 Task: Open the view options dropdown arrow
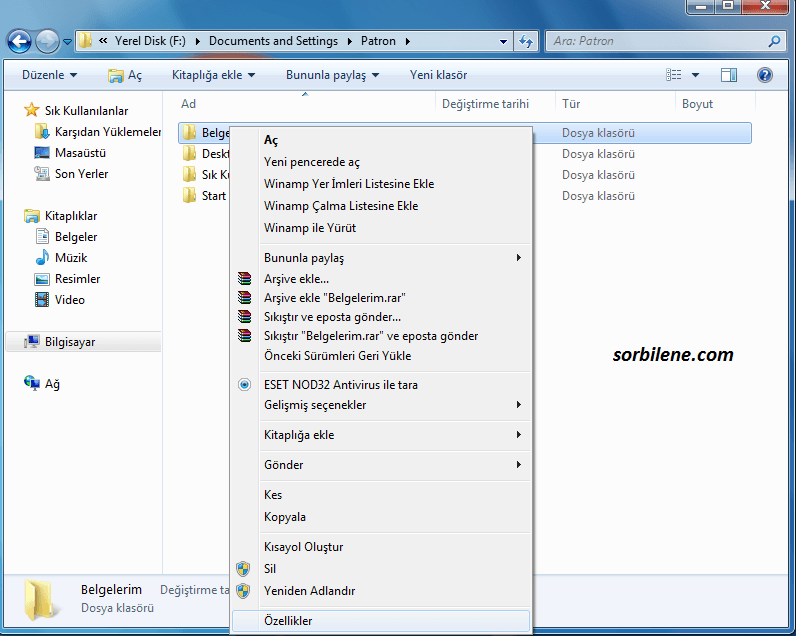tap(696, 75)
